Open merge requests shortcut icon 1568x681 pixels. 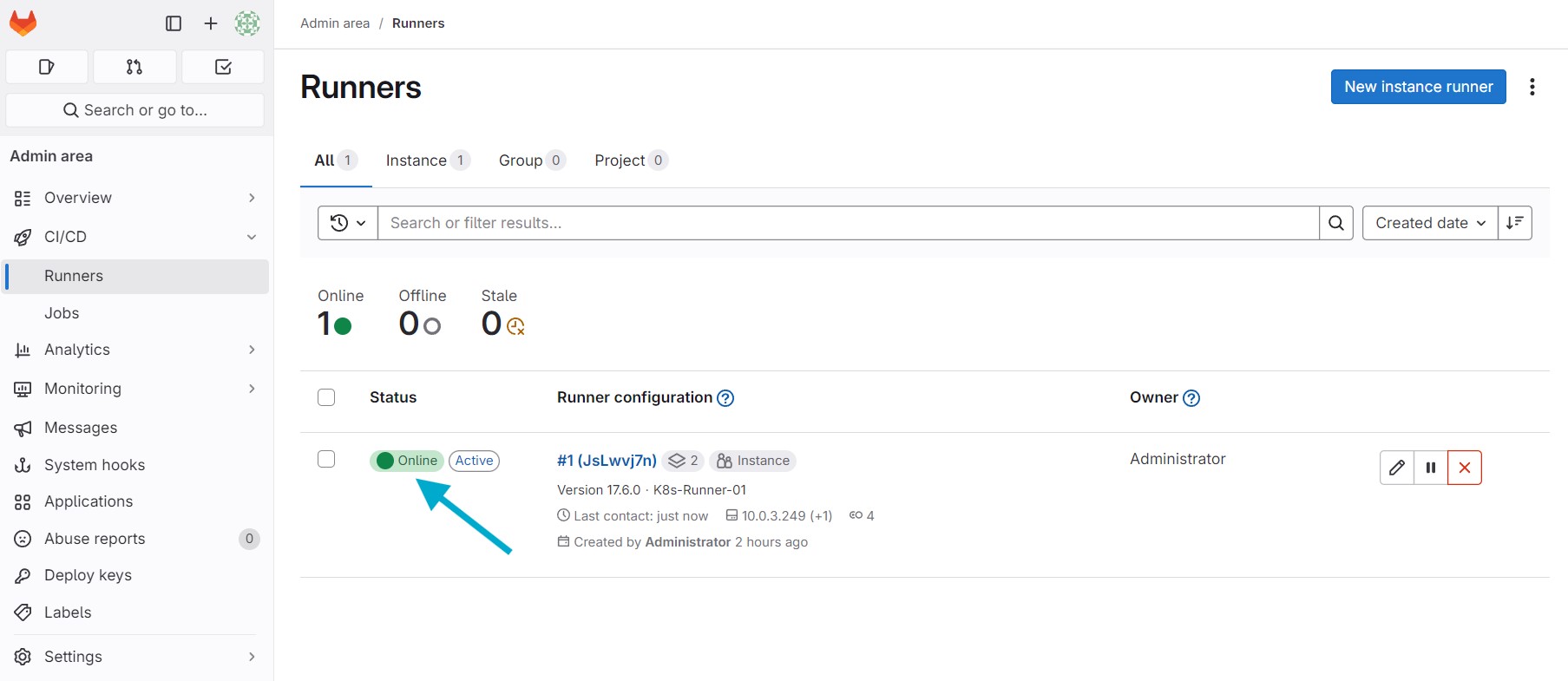click(x=134, y=67)
